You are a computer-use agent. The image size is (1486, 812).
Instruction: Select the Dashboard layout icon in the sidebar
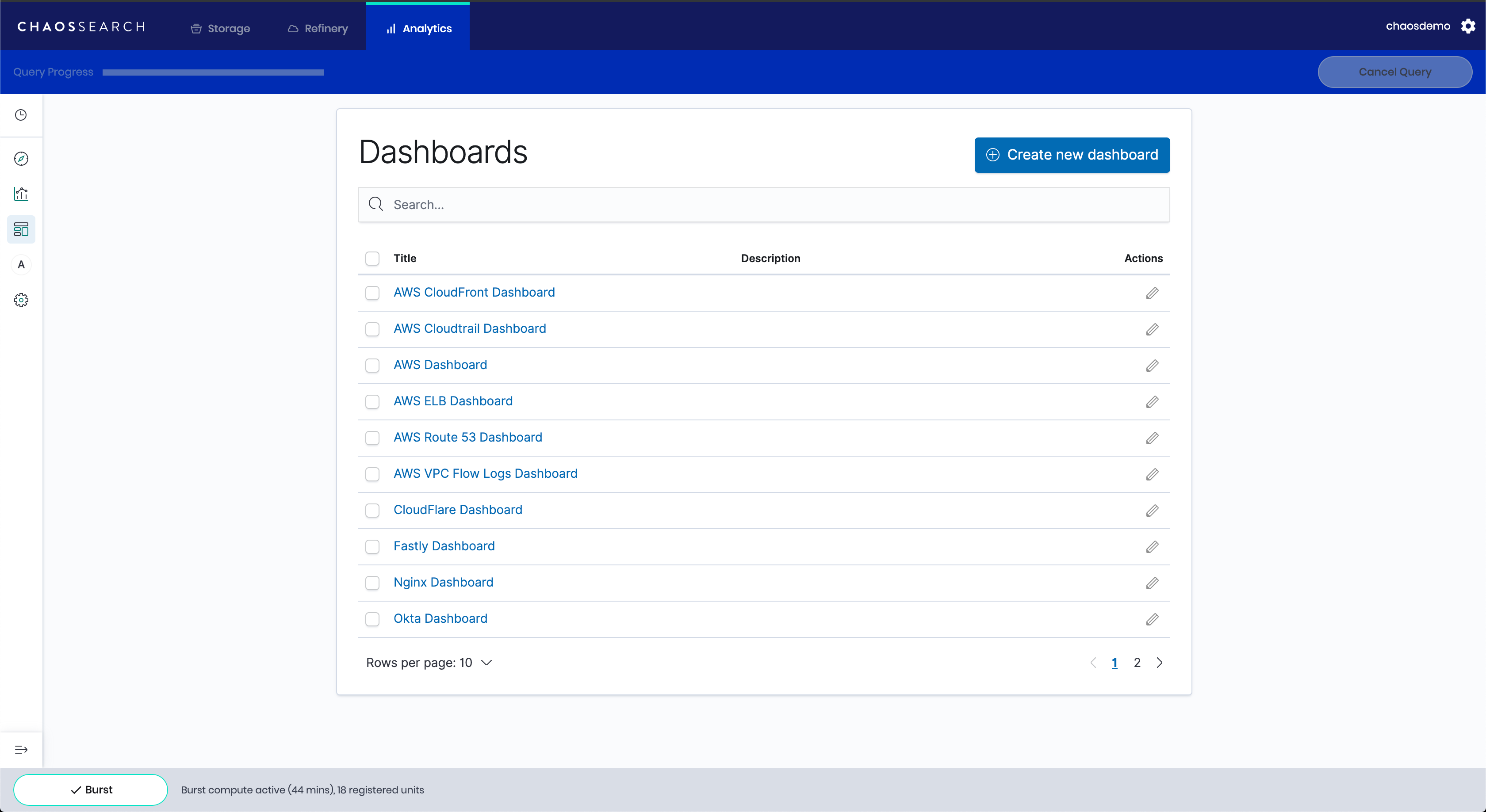[21, 229]
